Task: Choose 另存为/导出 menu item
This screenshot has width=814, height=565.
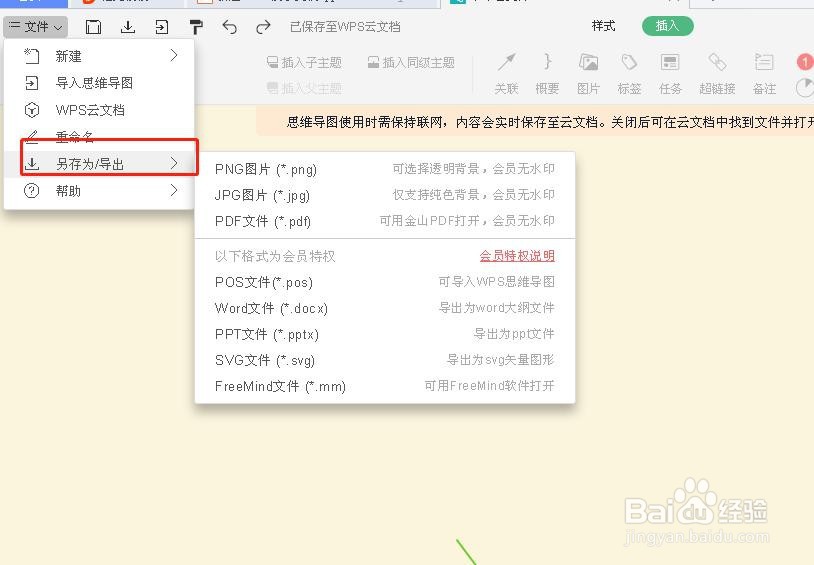Action: tap(99, 164)
